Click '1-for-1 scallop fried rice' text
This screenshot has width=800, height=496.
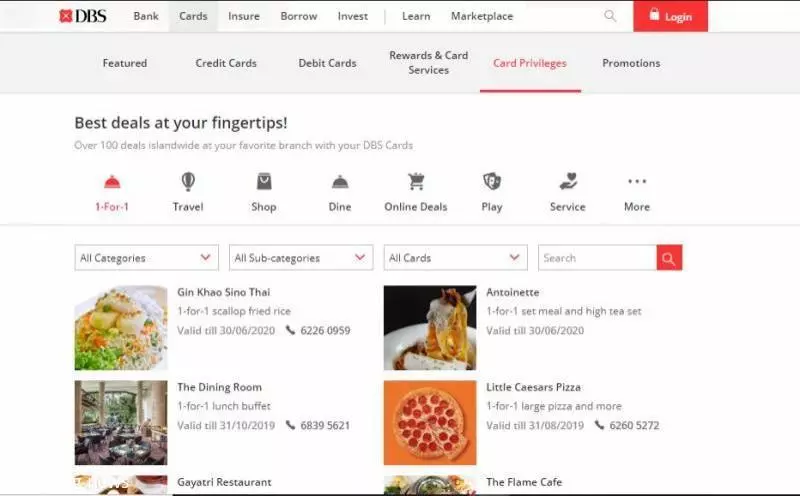click(234, 311)
